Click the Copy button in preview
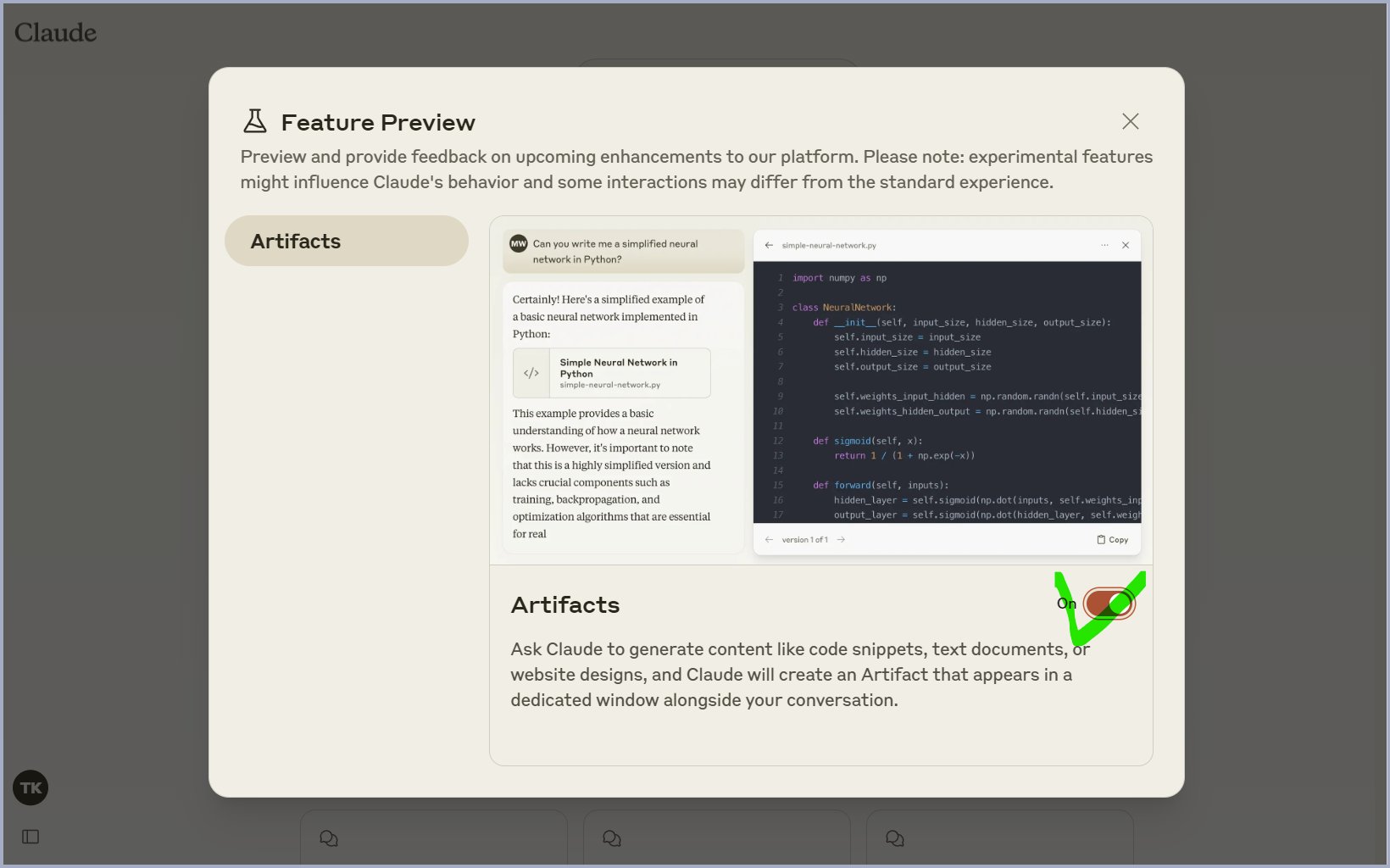 coord(1113,539)
